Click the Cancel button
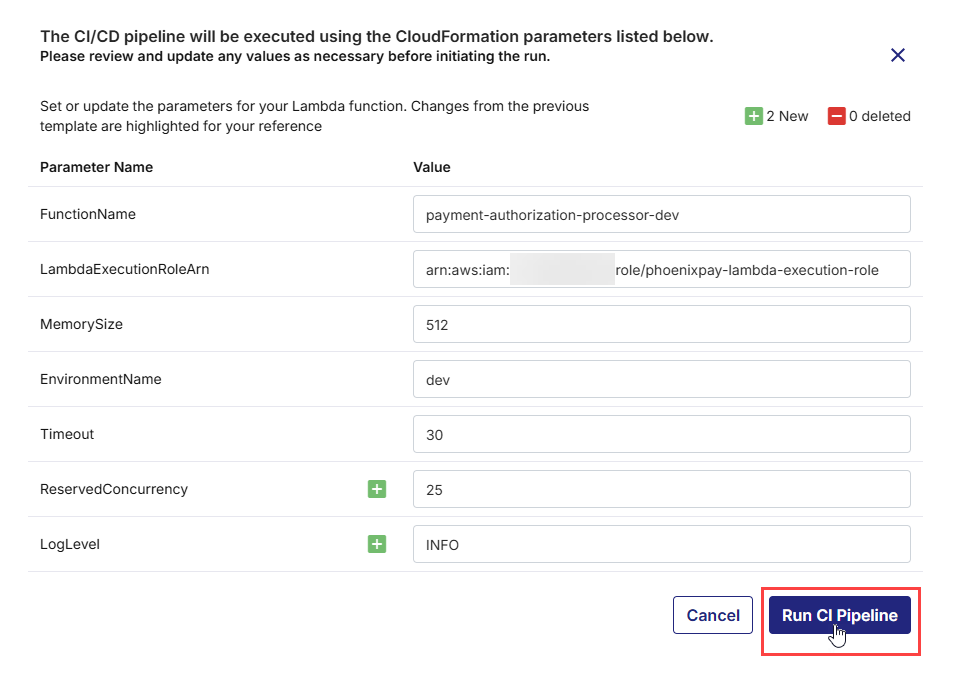 coord(712,614)
